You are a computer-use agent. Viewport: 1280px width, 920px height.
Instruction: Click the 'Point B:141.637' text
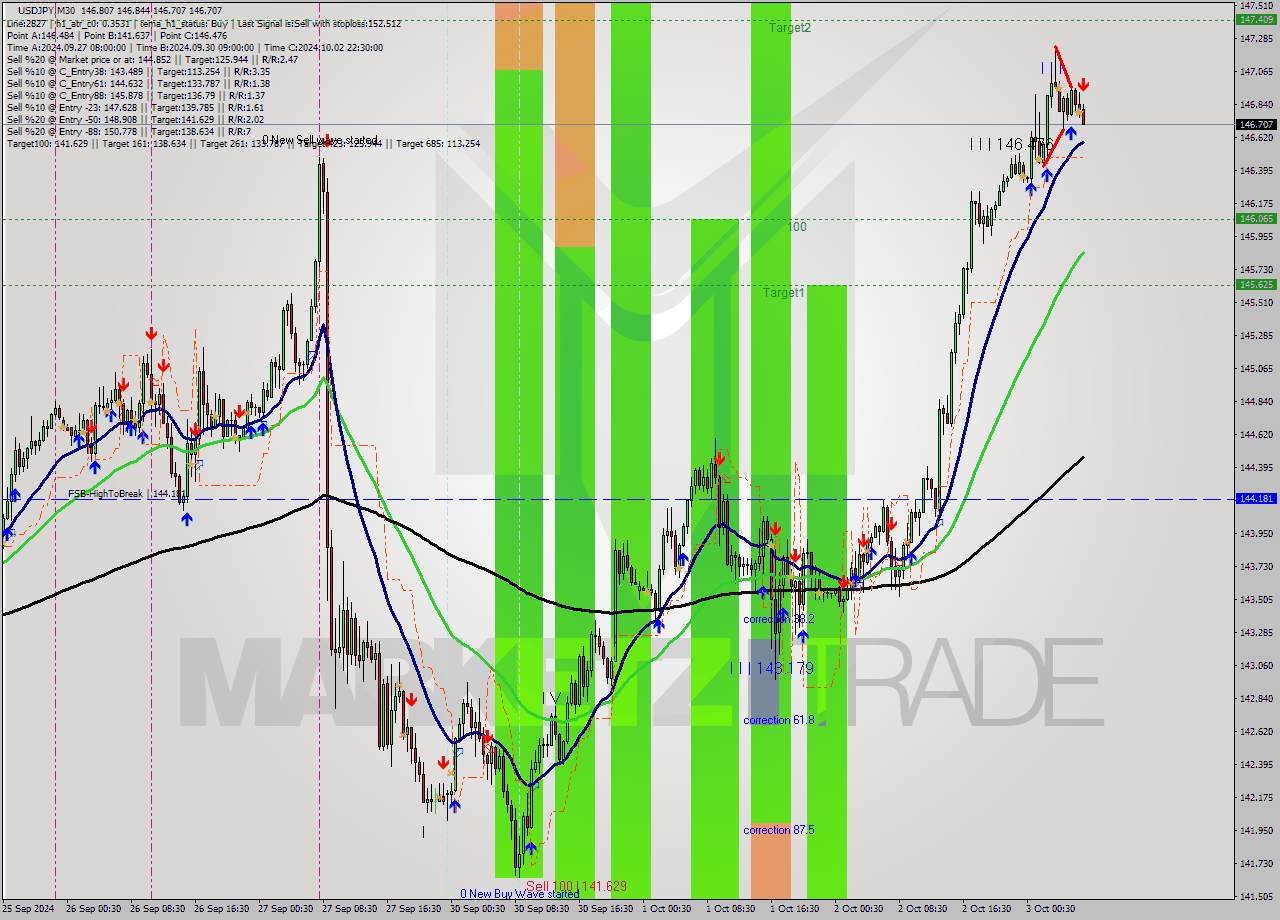click(x=115, y=35)
